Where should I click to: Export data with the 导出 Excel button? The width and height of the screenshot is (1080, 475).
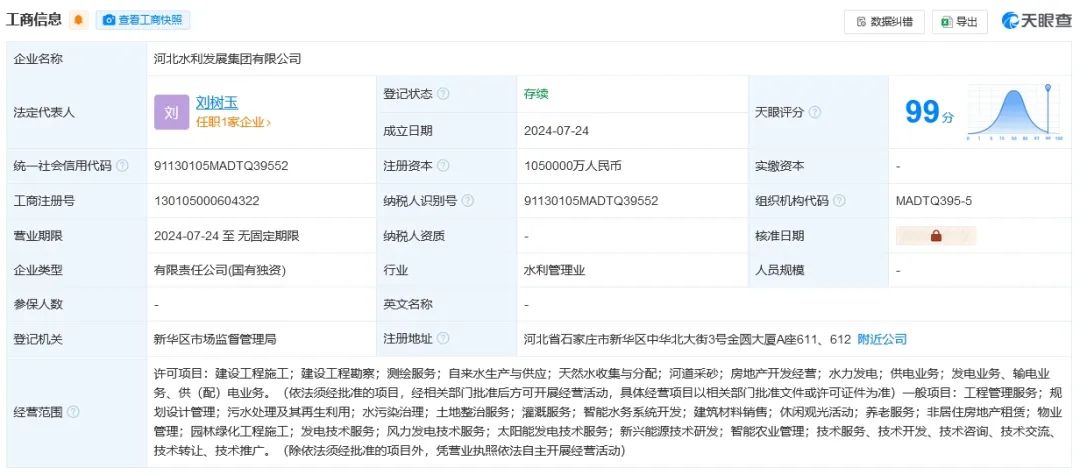click(959, 21)
